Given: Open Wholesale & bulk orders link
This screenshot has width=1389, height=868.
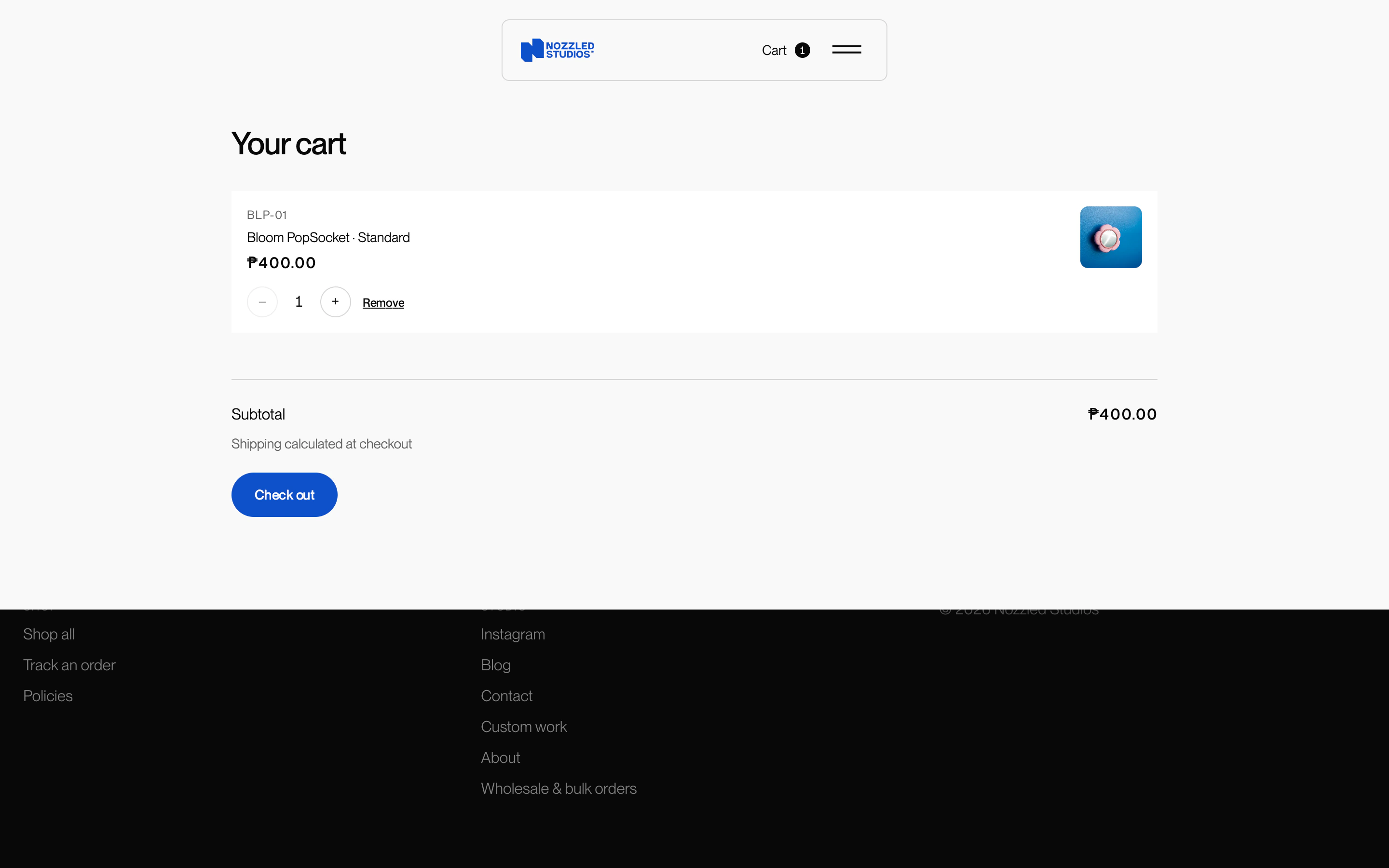Looking at the screenshot, I should (558, 789).
